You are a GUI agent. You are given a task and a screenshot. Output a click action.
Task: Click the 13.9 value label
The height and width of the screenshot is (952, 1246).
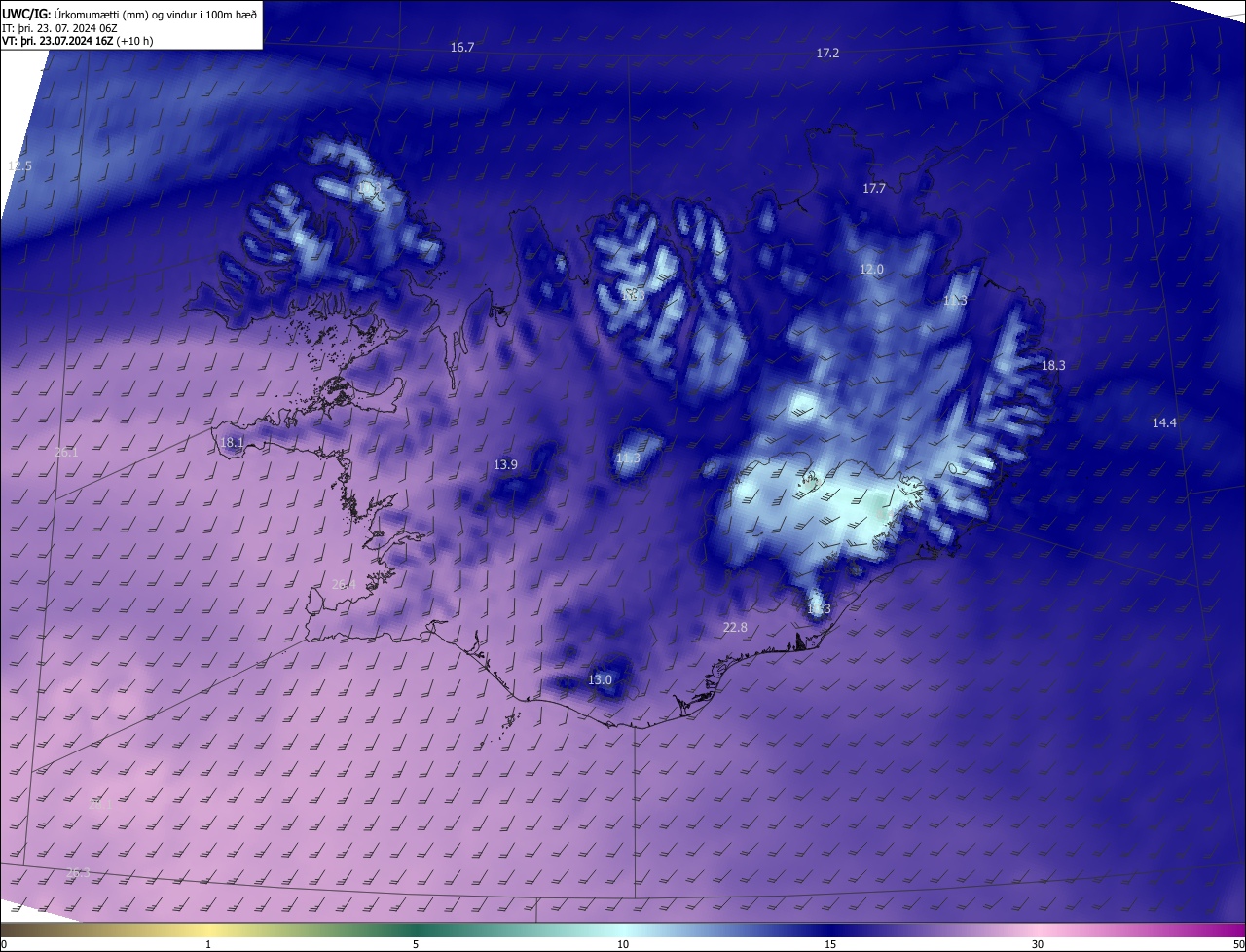(x=505, y=465)
